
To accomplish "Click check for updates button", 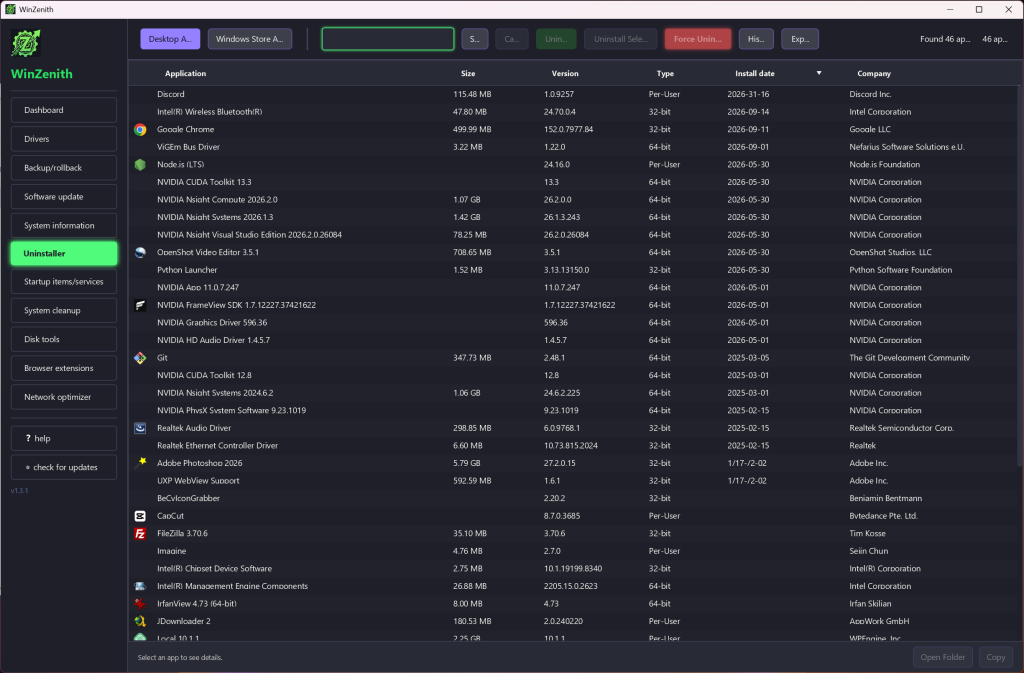I will (x=64, y=467).
